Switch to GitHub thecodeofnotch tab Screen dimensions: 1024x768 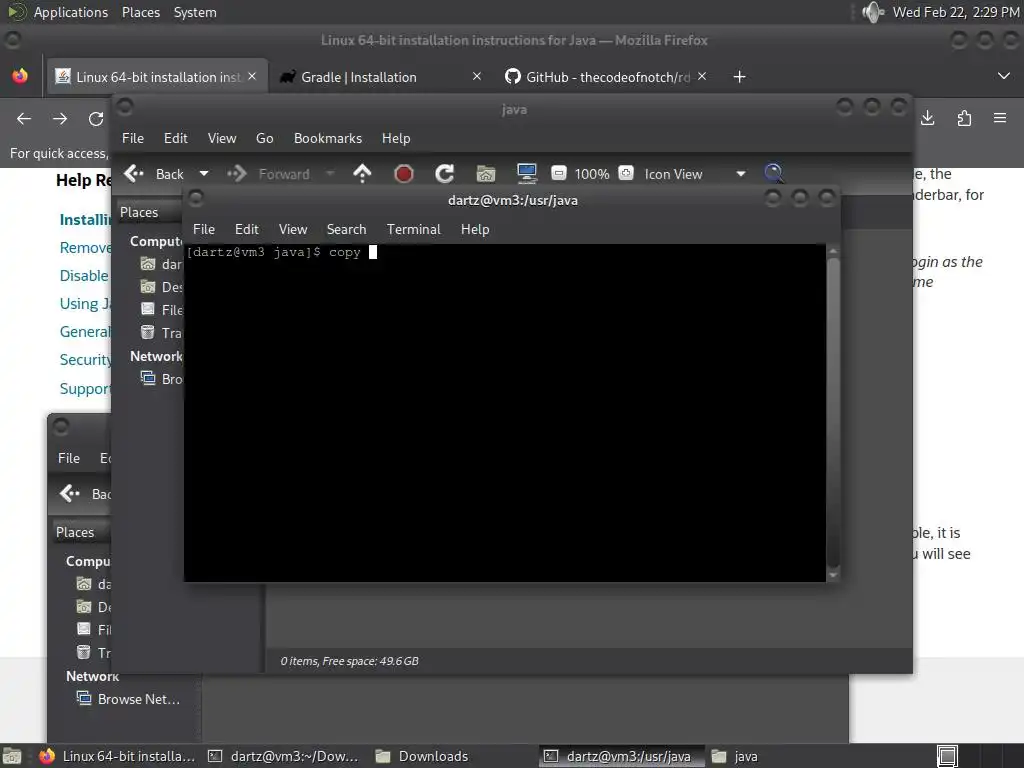[607, 77]
